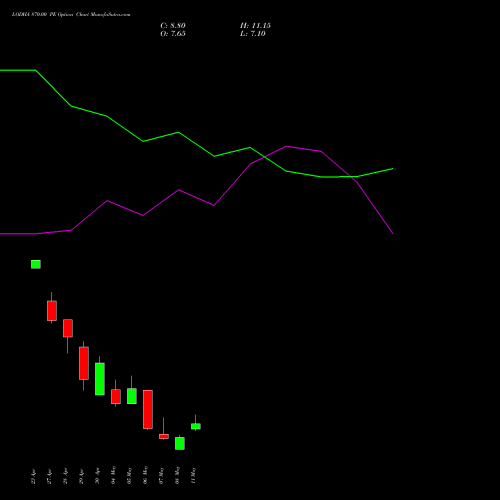Click the '05 May' date axis label

coord(129,475)
